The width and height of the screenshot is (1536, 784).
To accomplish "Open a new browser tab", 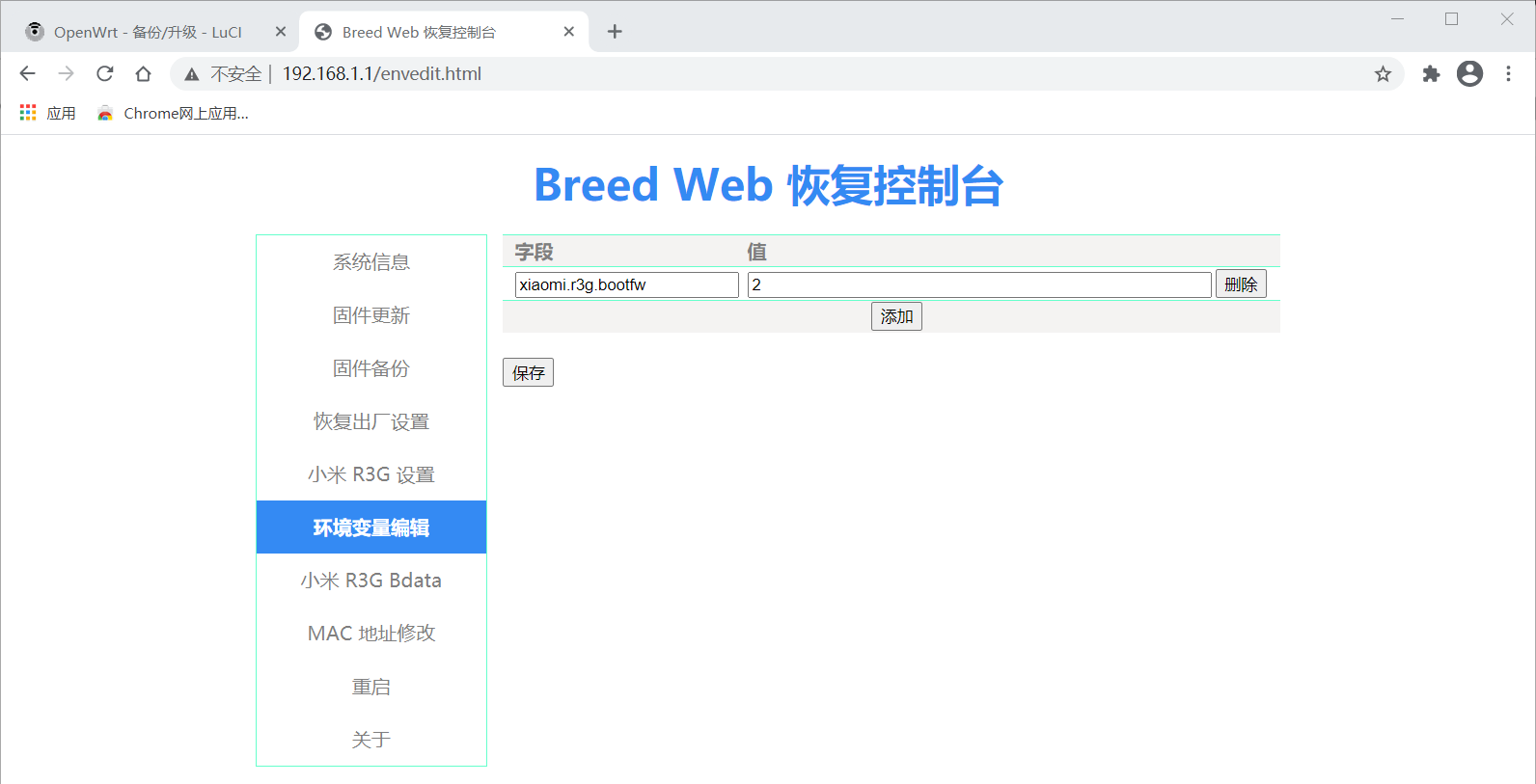I will [615, 32].
